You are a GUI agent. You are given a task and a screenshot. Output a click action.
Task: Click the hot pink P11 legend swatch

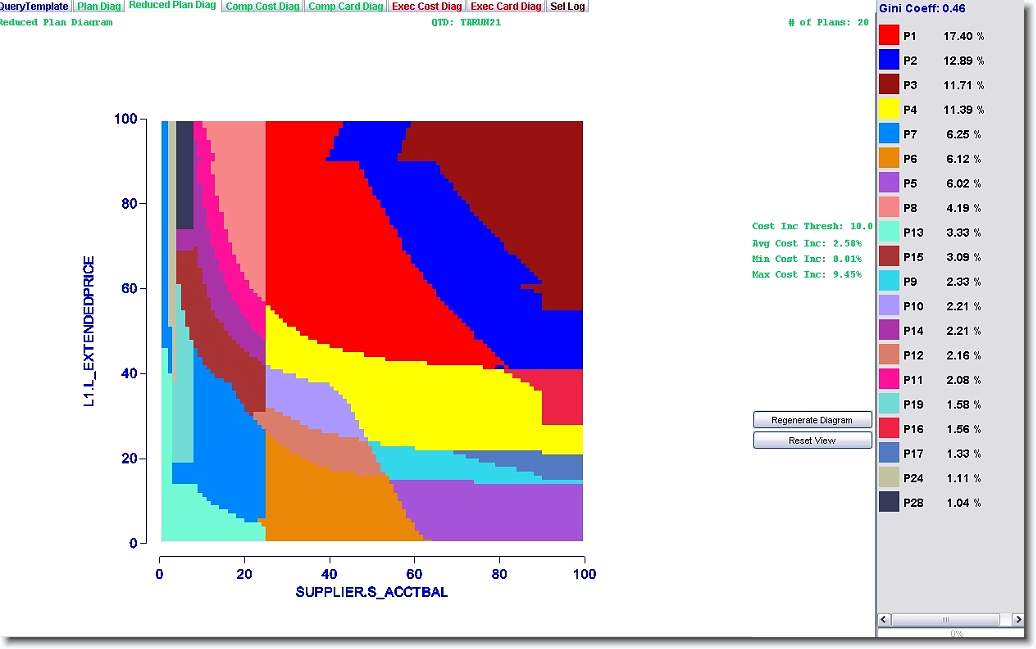889,380
